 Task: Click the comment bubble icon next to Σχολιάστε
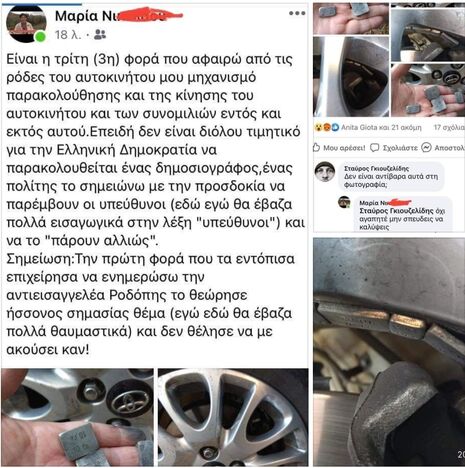pyautogui.click(x=375, y=148)
